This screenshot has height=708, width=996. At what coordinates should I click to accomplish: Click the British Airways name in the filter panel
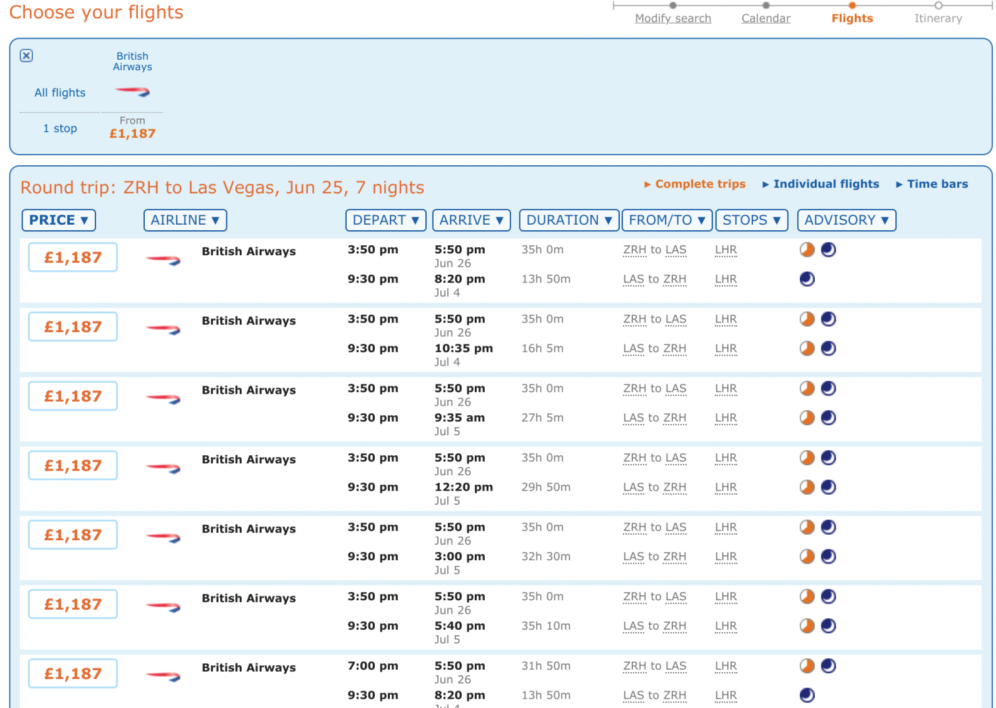tap(132, 61)
